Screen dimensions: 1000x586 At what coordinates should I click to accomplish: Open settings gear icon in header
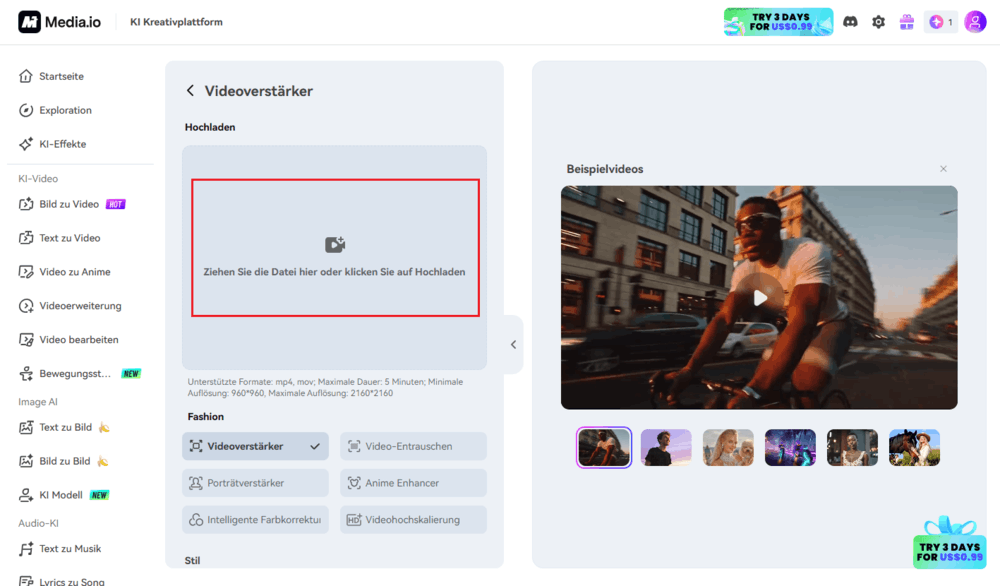pos(878,22)
